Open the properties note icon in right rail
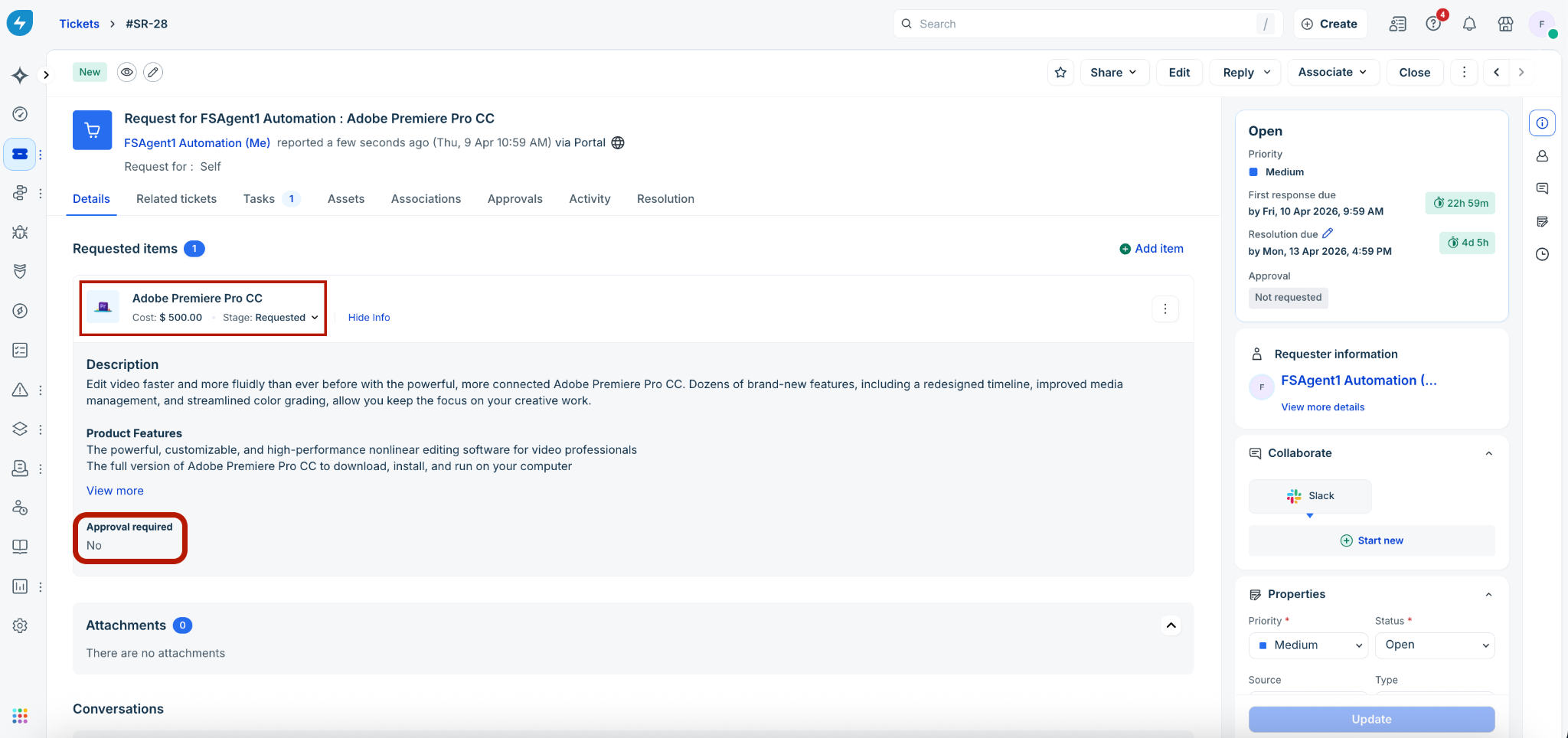This screenshot has height=738, width=1568. click(x=1542, y=221)
